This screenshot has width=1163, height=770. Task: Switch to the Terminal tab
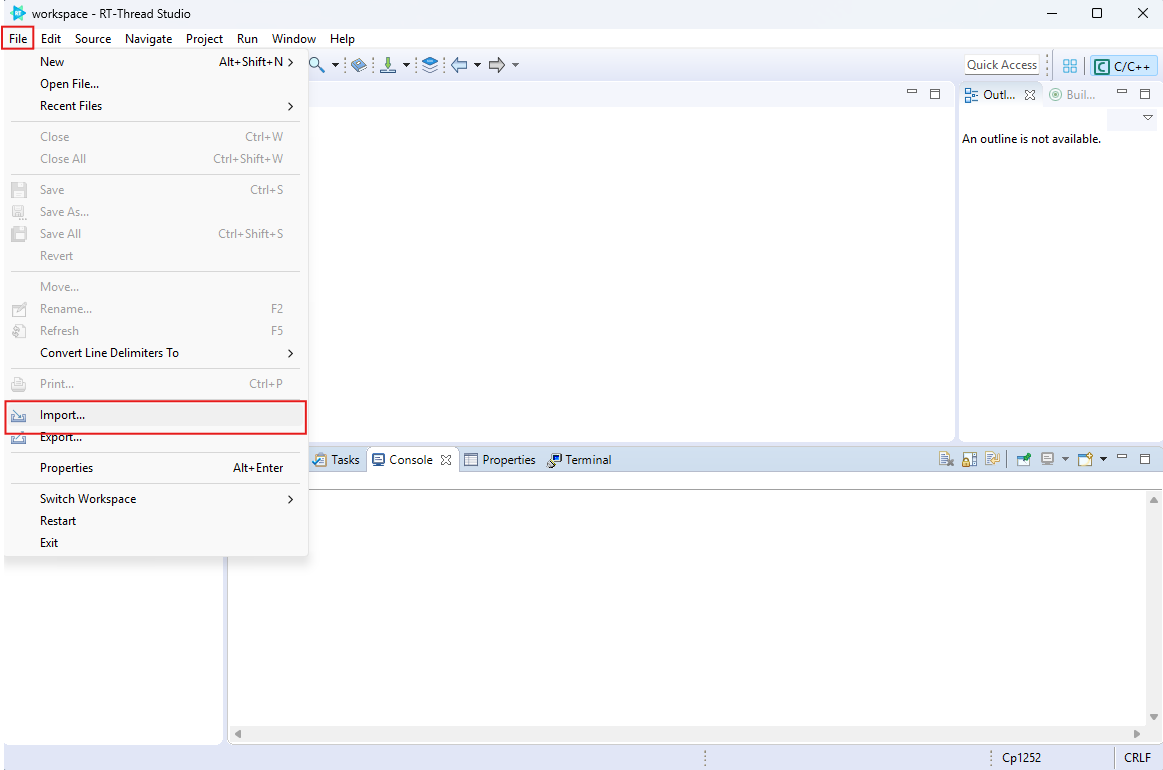click(580, 460)
